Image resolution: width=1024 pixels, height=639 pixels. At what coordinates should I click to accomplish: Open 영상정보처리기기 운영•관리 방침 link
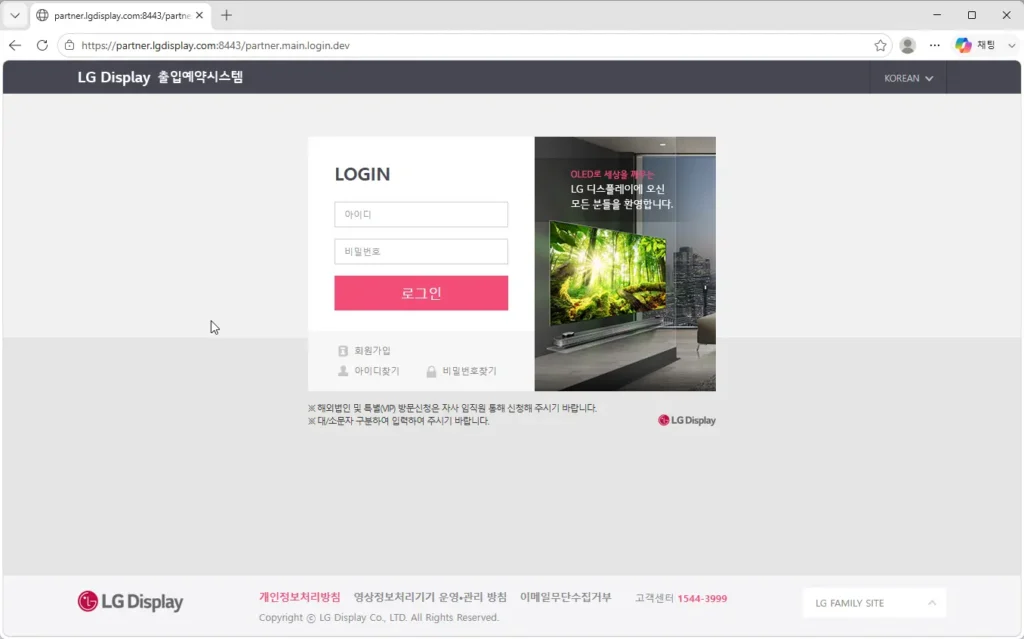[x=430, y=597]
